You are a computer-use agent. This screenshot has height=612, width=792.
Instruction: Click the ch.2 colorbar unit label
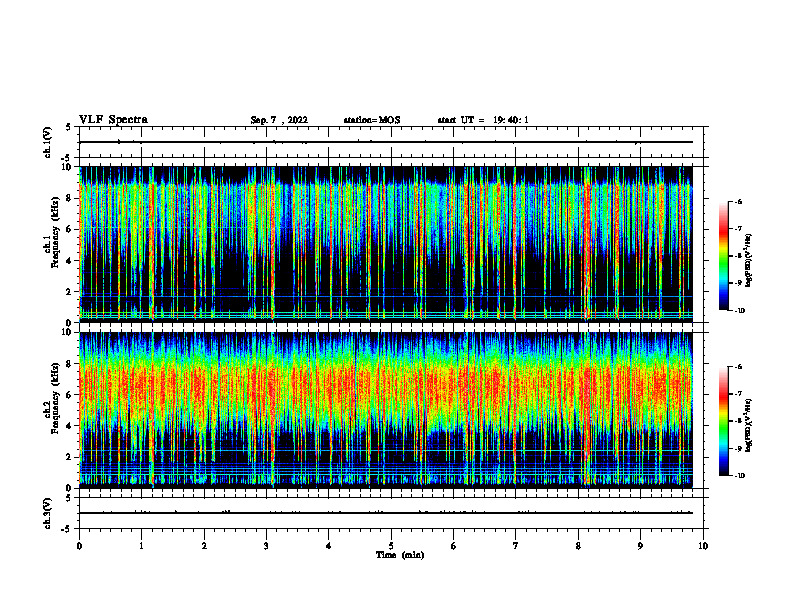pos(749,425)
